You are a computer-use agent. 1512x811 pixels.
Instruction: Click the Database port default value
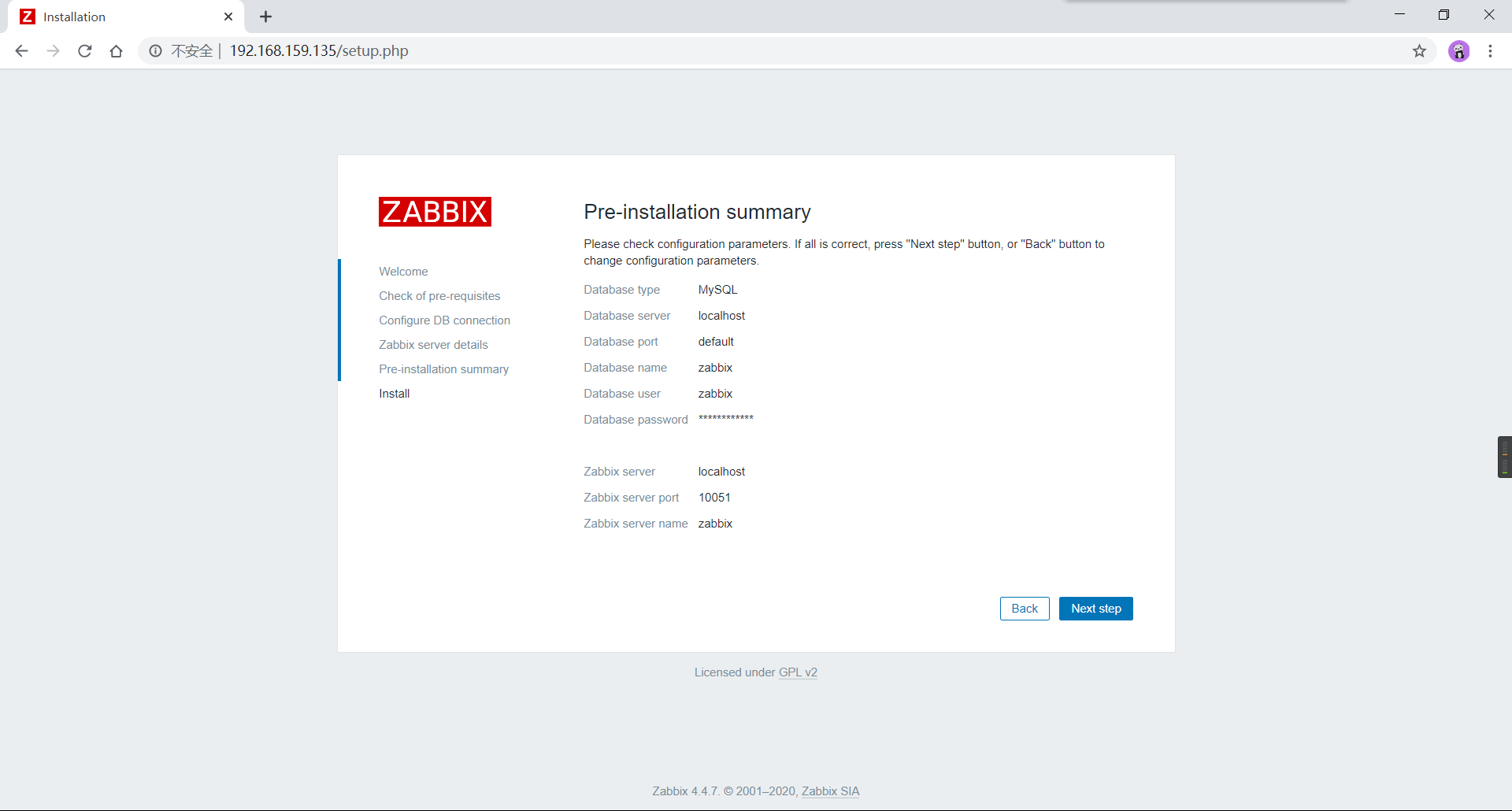(716, 342)
